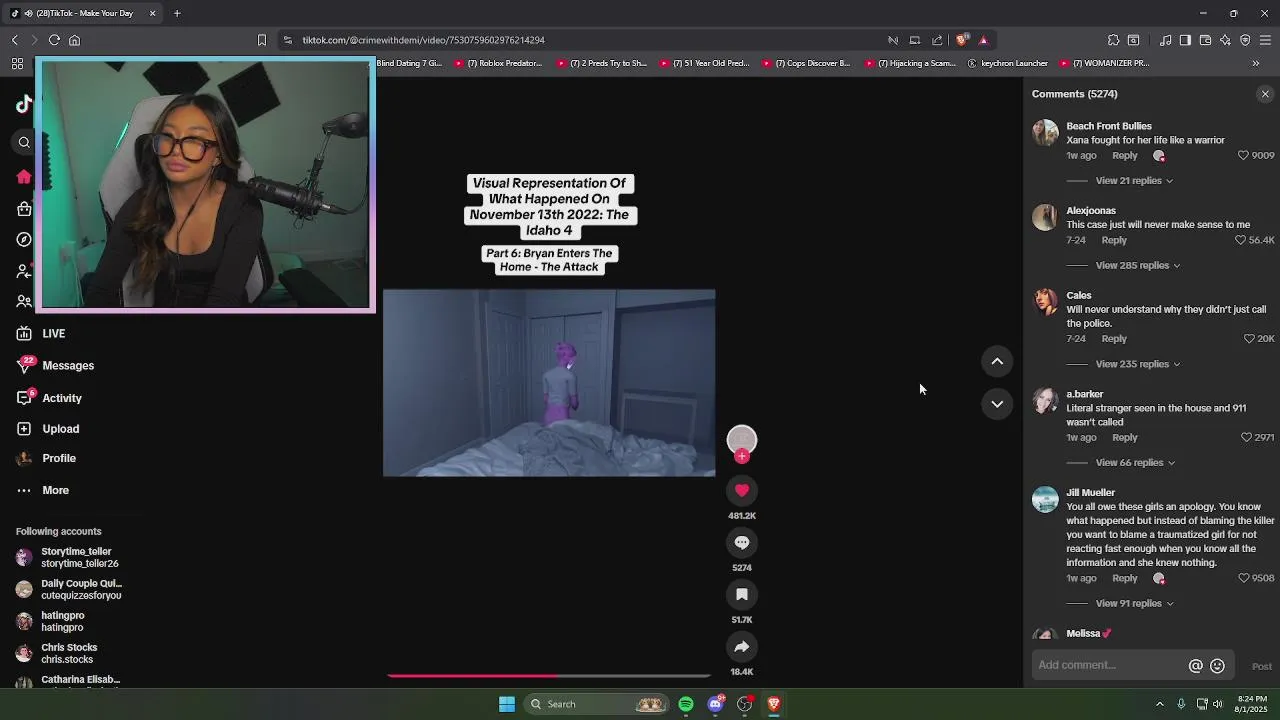
Task: Open Brave Wallet icon
Action: click(x=1205, y=40)
